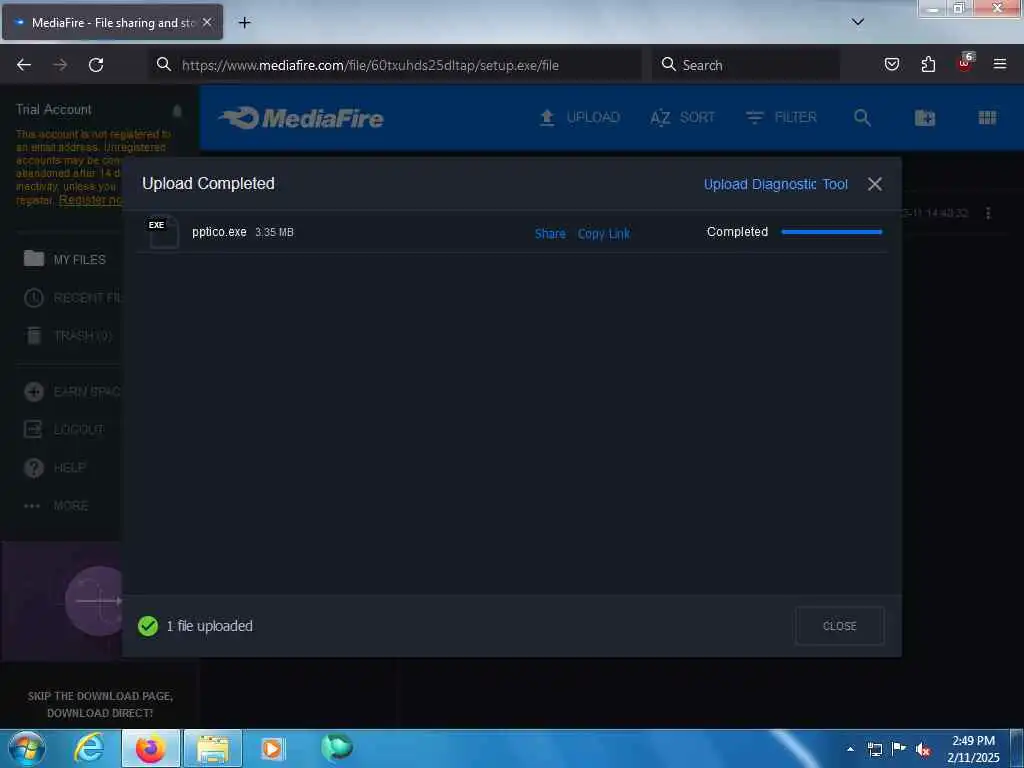Open Windows Media Player taskbar icon
1024x768 pixels.
[x=272, y=748]
